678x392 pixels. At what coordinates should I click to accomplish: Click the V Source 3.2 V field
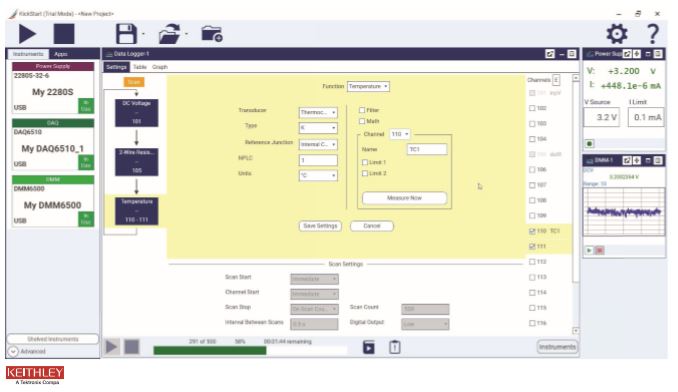[x=601, y=117]
